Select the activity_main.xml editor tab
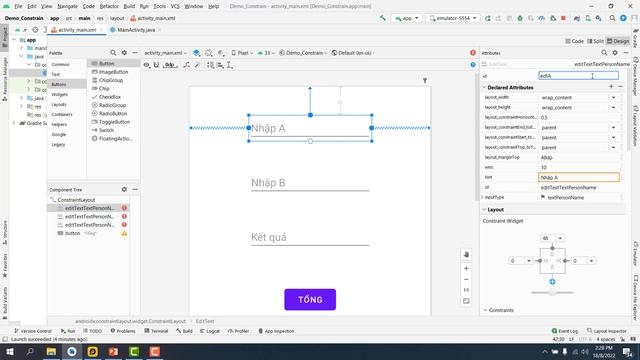This screenshot has height=360, width=640. (x=77, y=30)
